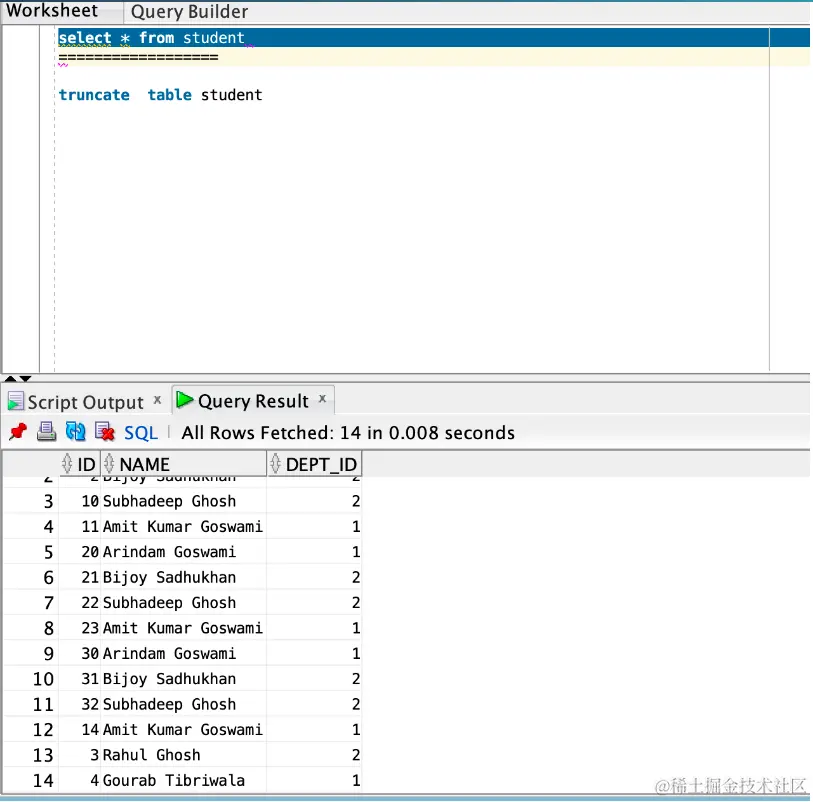Close the Script Output tab
The image size is (813, 802).
157,400
